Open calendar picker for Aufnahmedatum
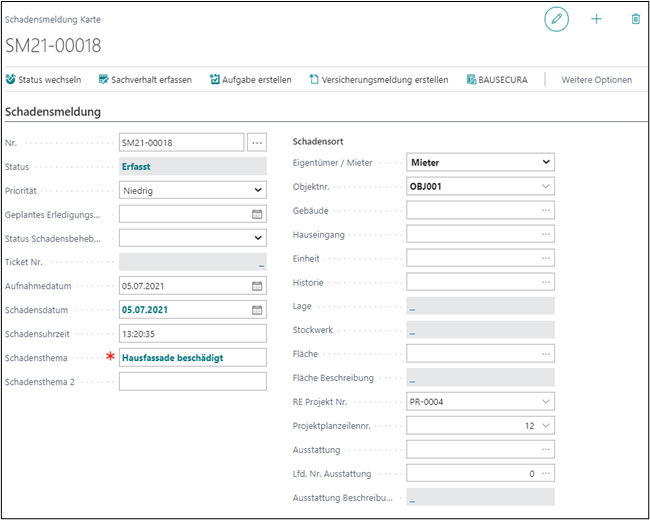 pyautogui.click(x=257, y=286)
